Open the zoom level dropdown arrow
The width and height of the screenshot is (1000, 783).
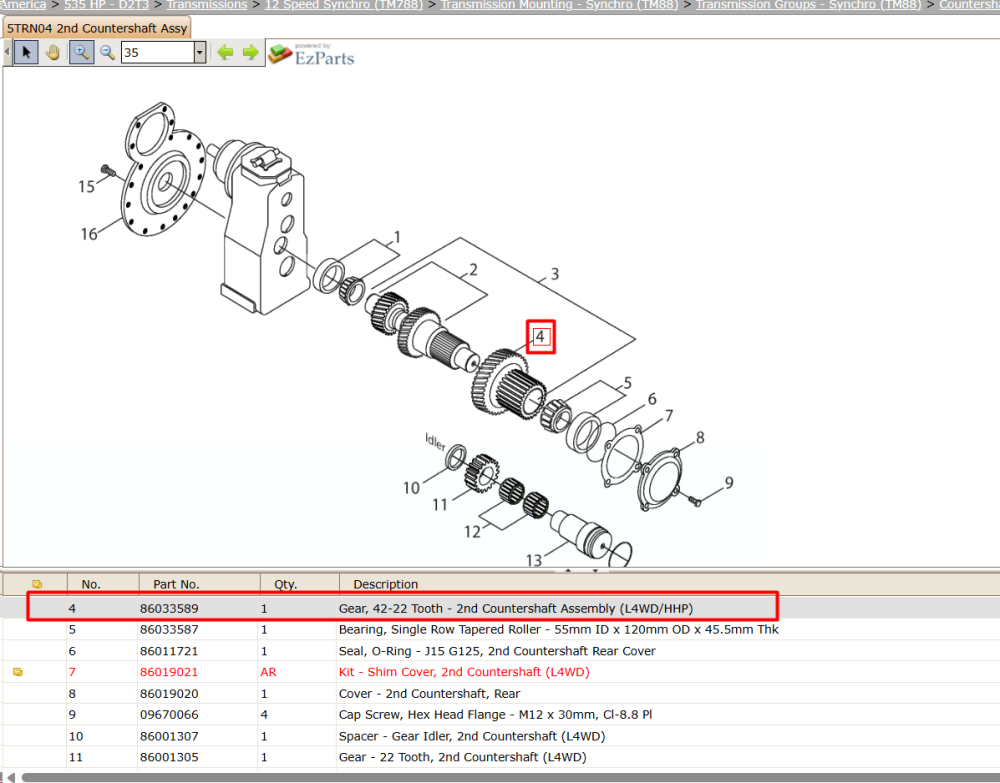(200, 52)
